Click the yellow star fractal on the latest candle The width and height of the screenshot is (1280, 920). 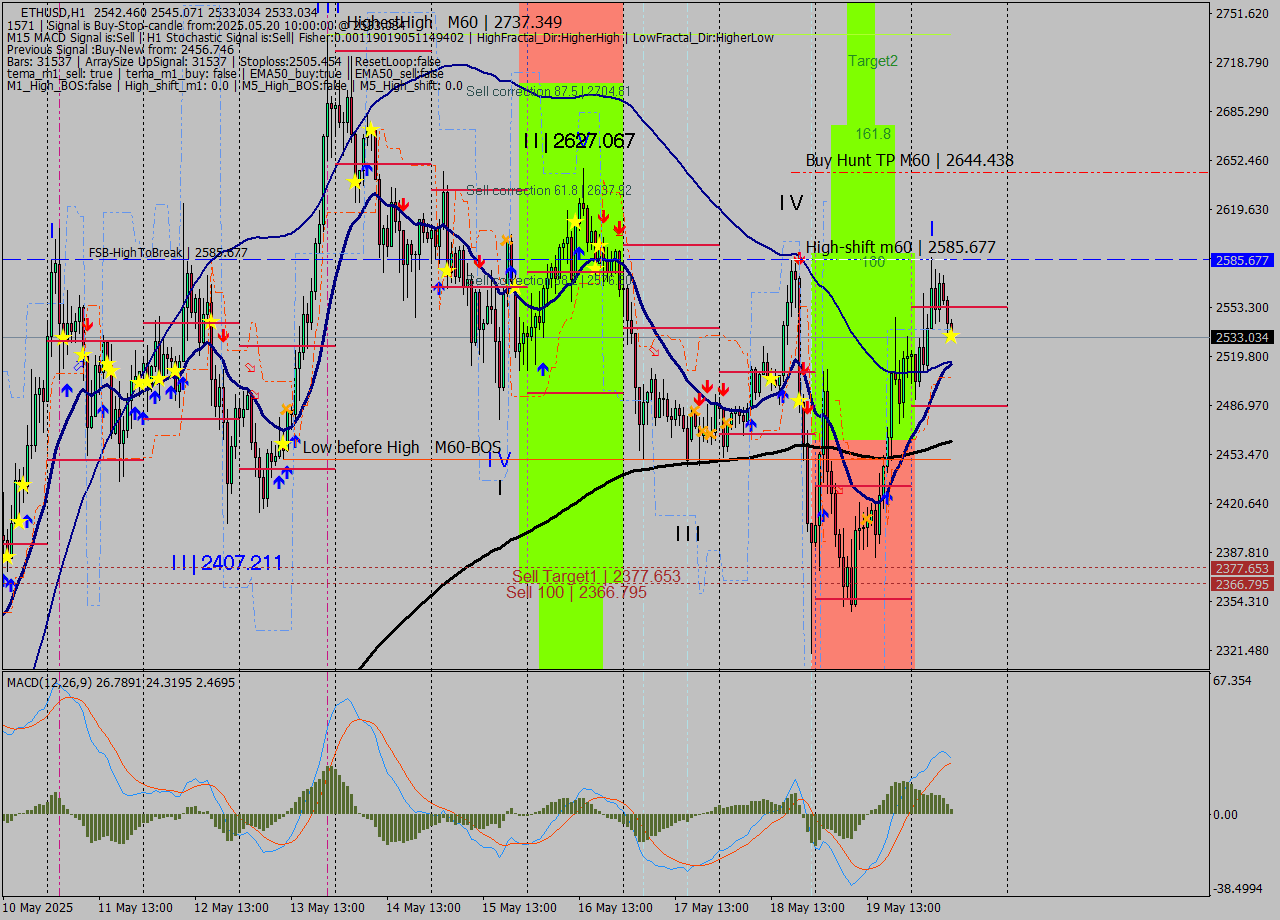coord(950,337)
